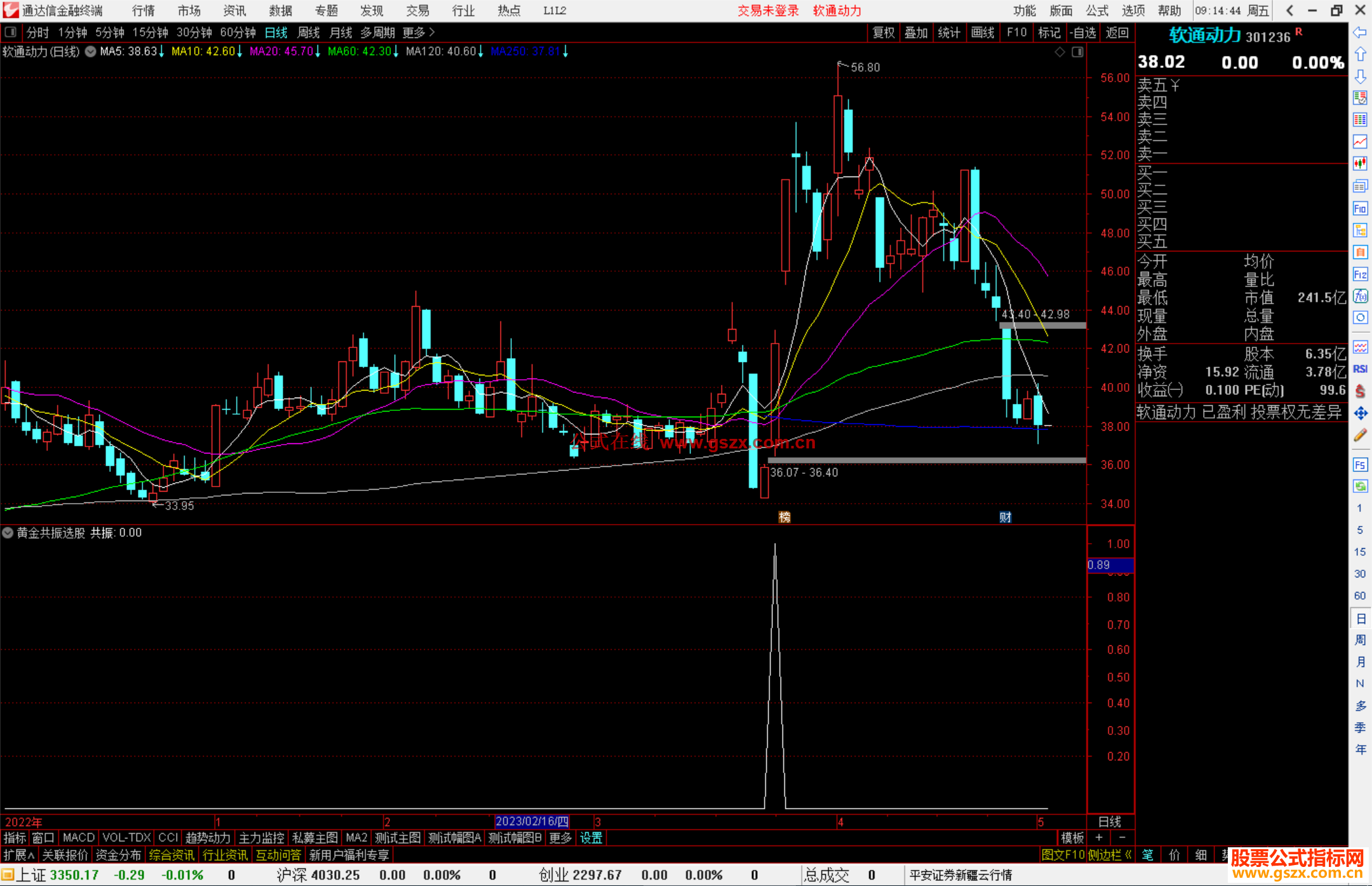1372x886 pixels.
Task: Collapse the 侧边栏 sidebar
Action: coord(1110,855)
